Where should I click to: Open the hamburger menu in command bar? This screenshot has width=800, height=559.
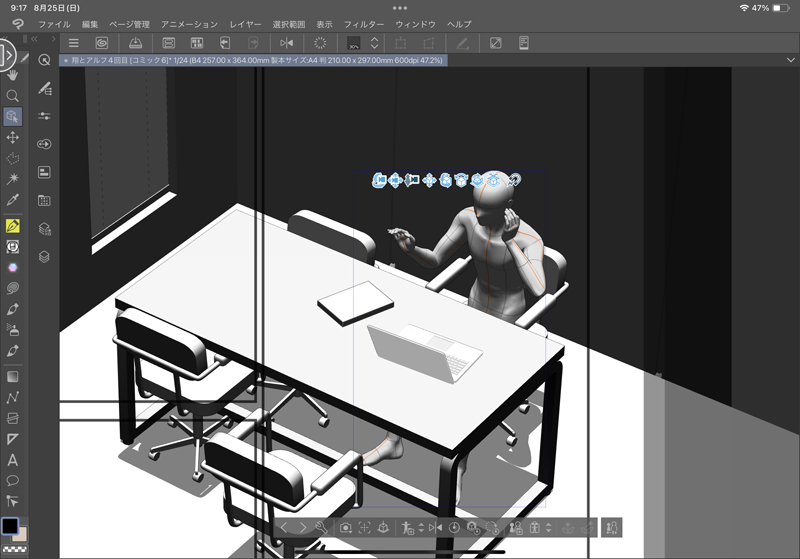coord(74,43)
